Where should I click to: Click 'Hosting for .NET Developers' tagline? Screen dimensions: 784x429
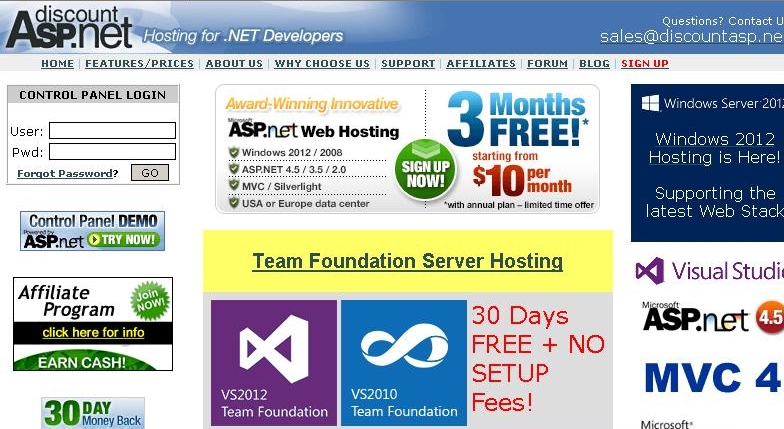click(243, 36)
